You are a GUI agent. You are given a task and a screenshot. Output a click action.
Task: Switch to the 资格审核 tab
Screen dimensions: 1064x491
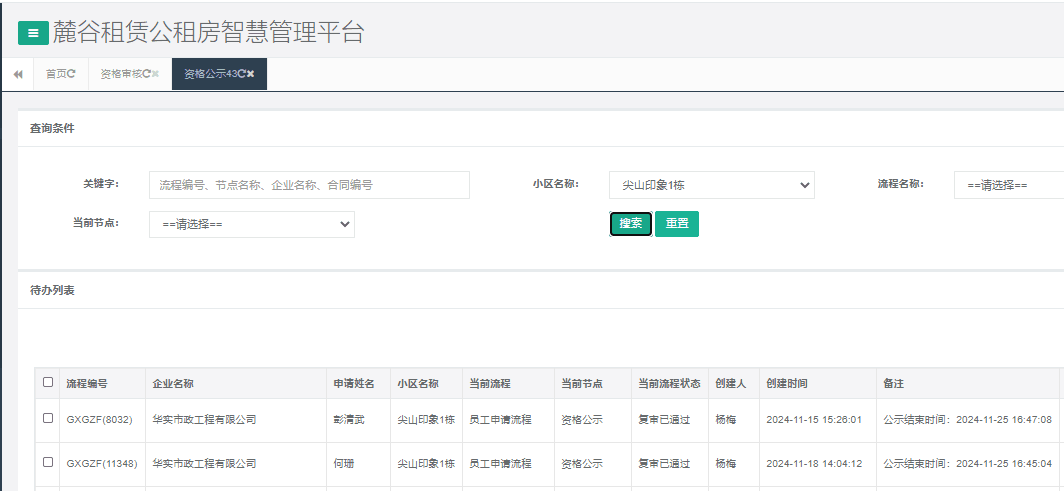121,74
